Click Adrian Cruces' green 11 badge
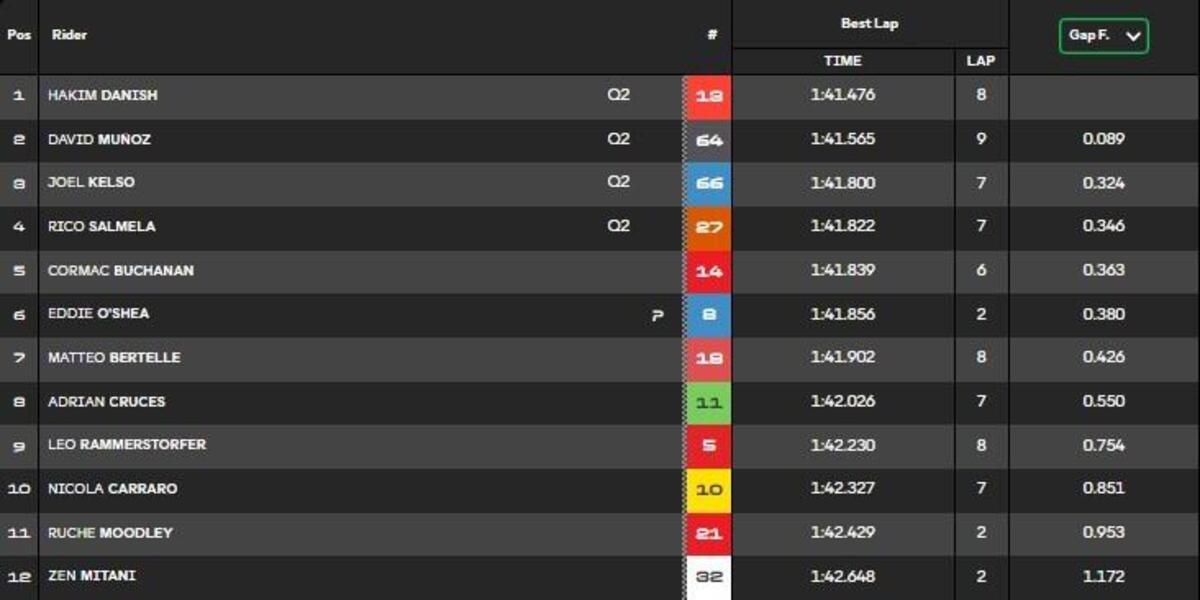 pyautogui.click(x=708, y=402)
